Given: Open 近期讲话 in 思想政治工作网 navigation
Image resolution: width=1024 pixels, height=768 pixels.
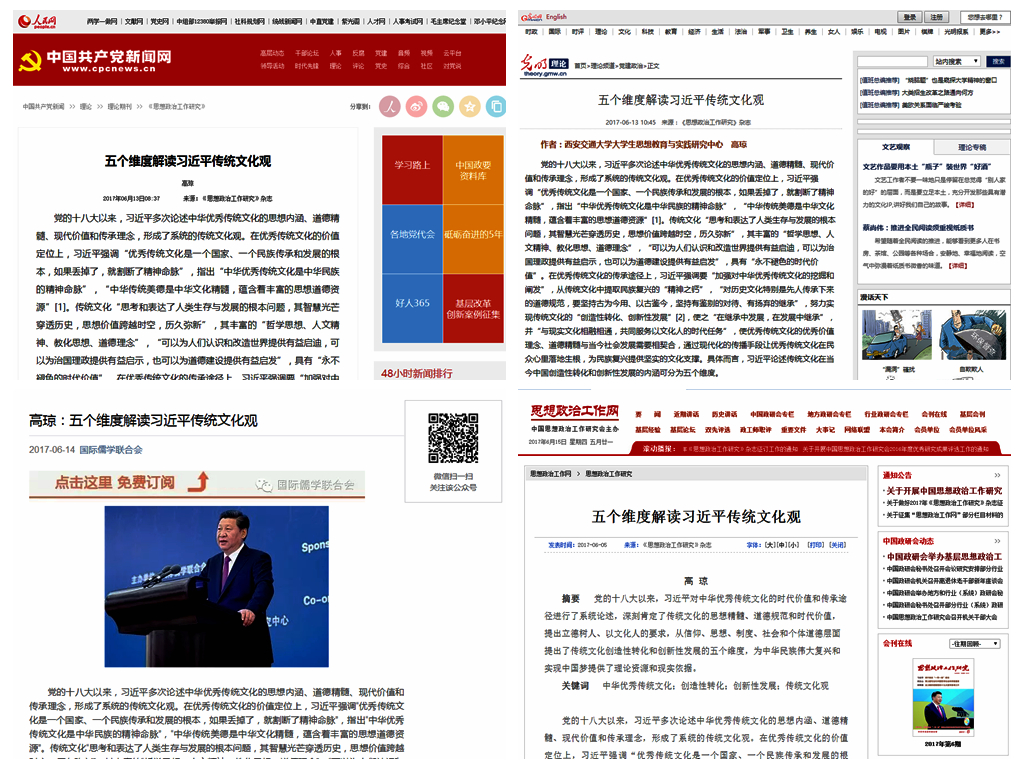Looking at the screenshot, I should coord(685,414).
